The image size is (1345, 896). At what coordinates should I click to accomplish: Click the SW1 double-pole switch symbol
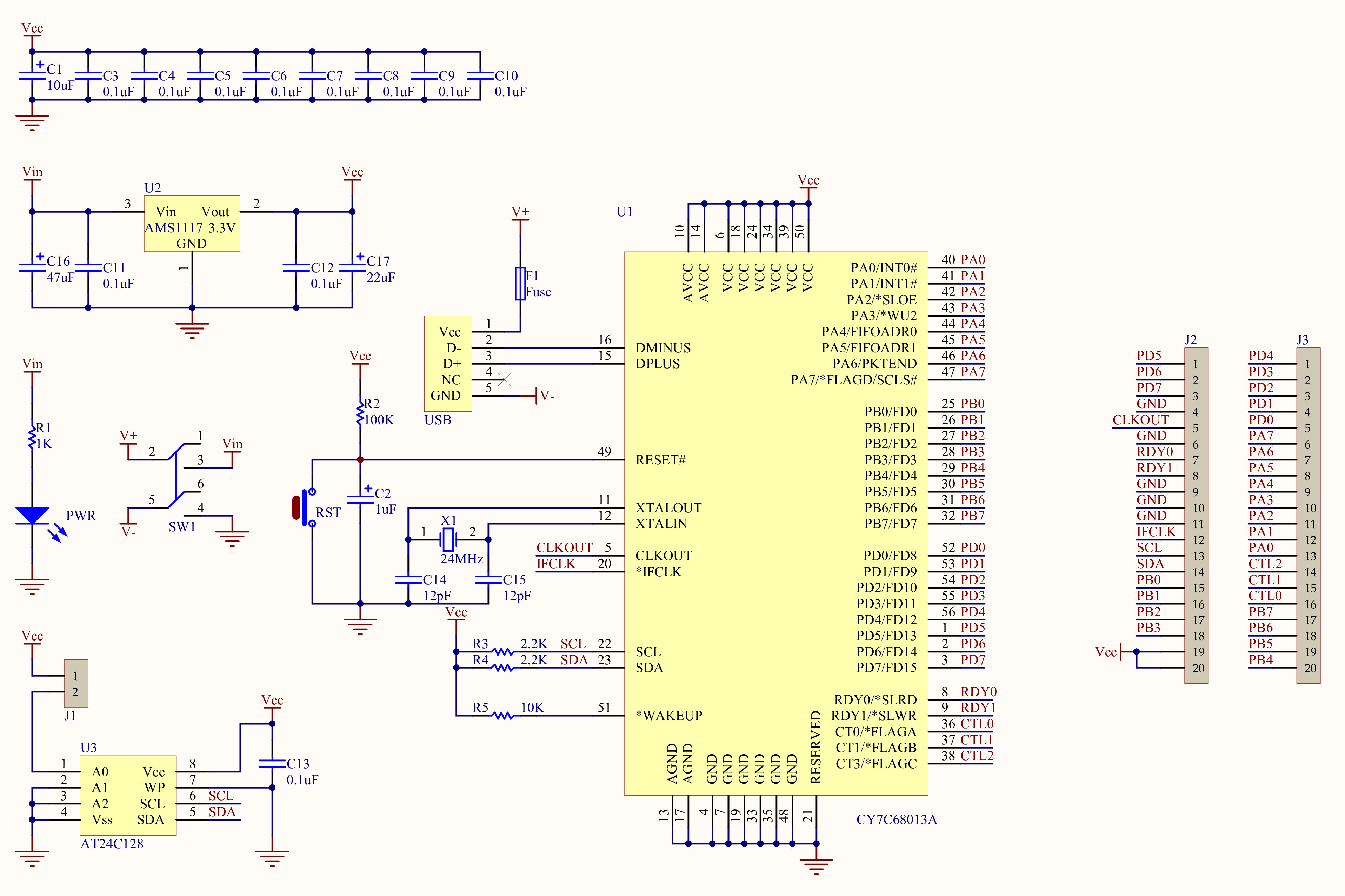tap(177, 476)
